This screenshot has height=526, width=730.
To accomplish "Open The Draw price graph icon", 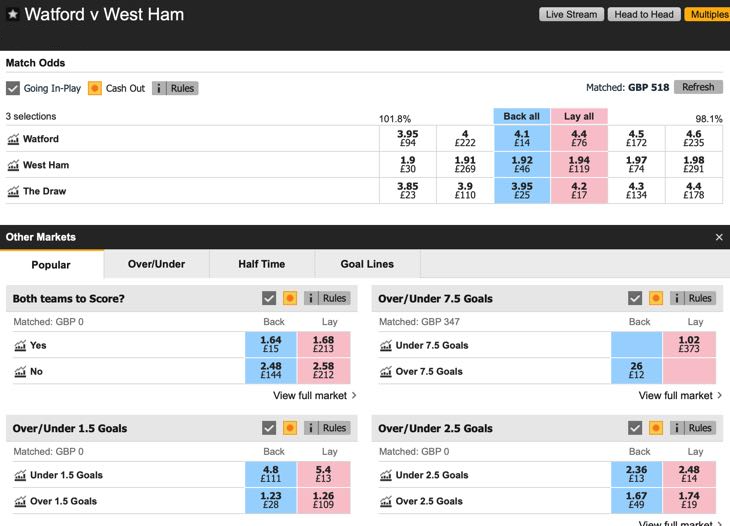I will point(13,191).
